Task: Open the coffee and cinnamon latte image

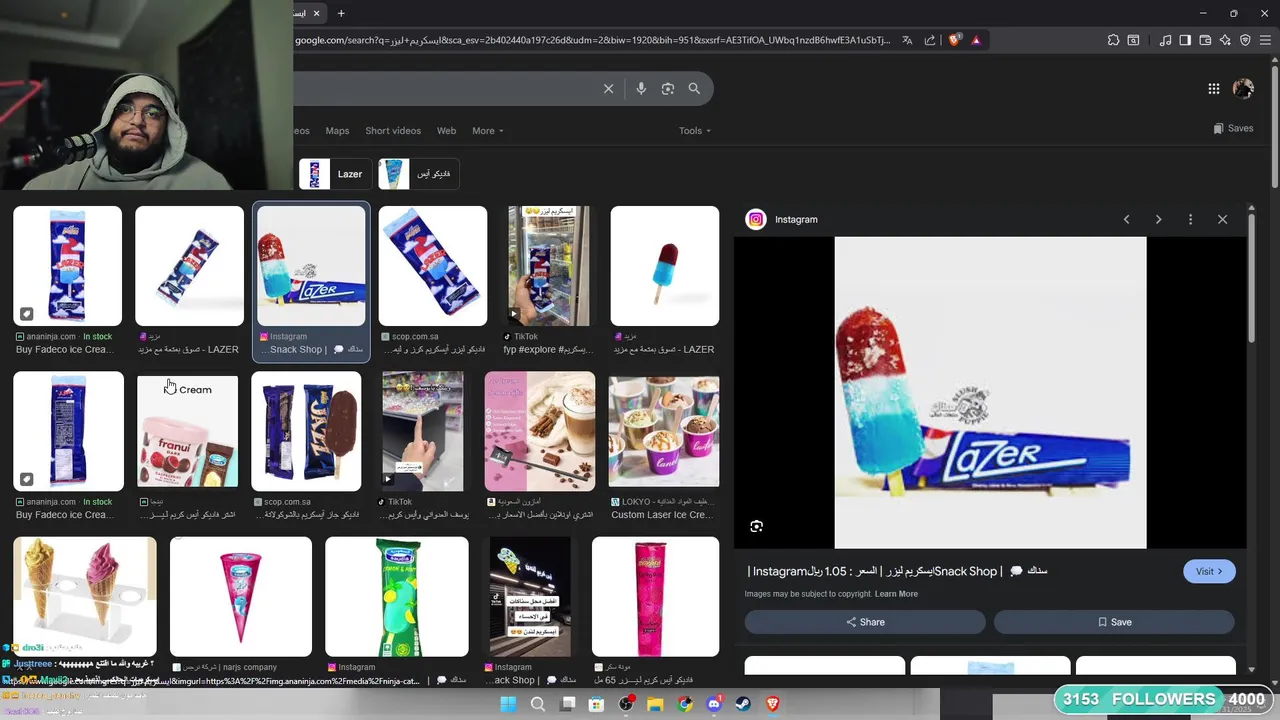Action: (540, 431)
